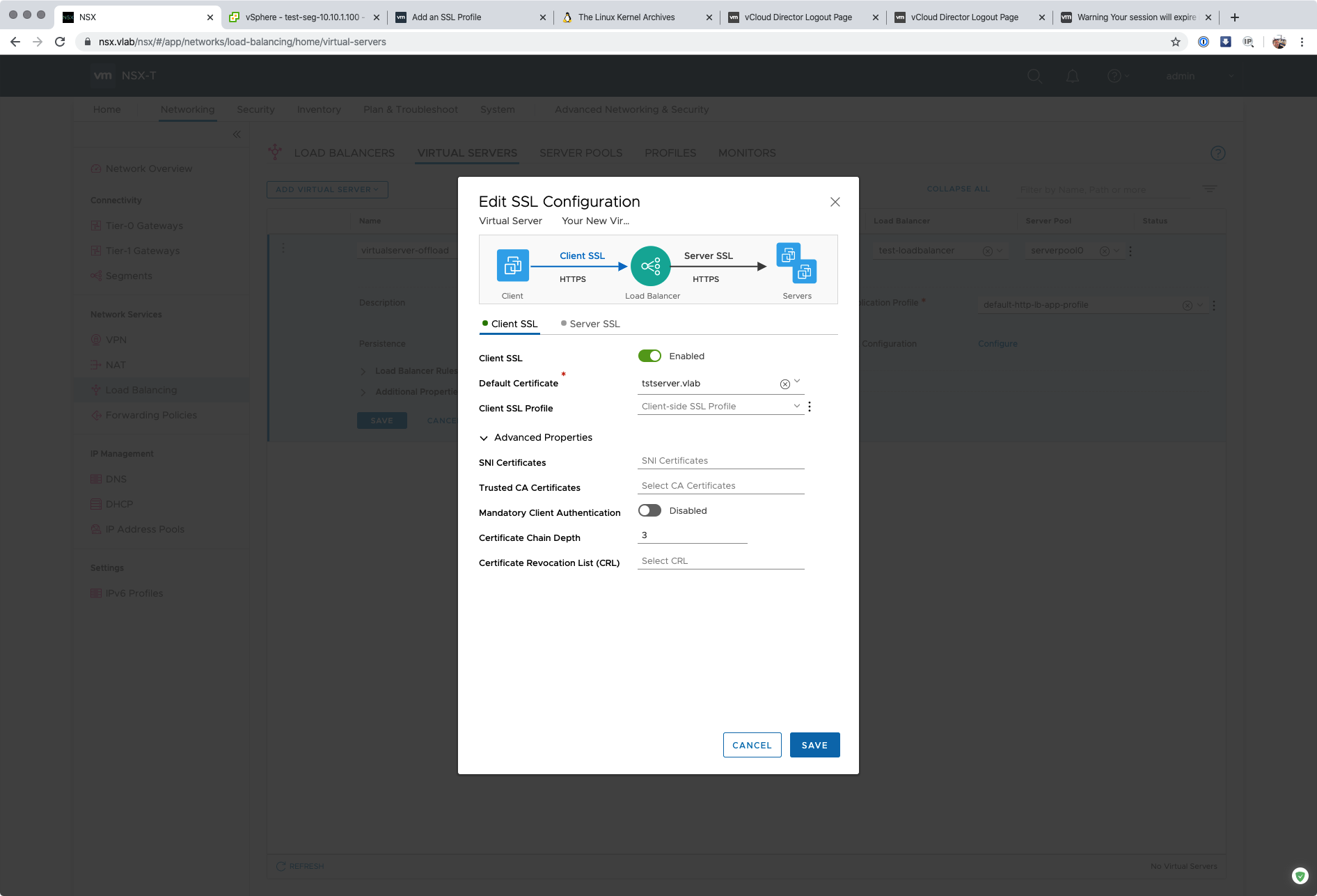Disable the Client SSL toggle
Image resolution: width=1317 pixels, height=896 pixels.
649,356
